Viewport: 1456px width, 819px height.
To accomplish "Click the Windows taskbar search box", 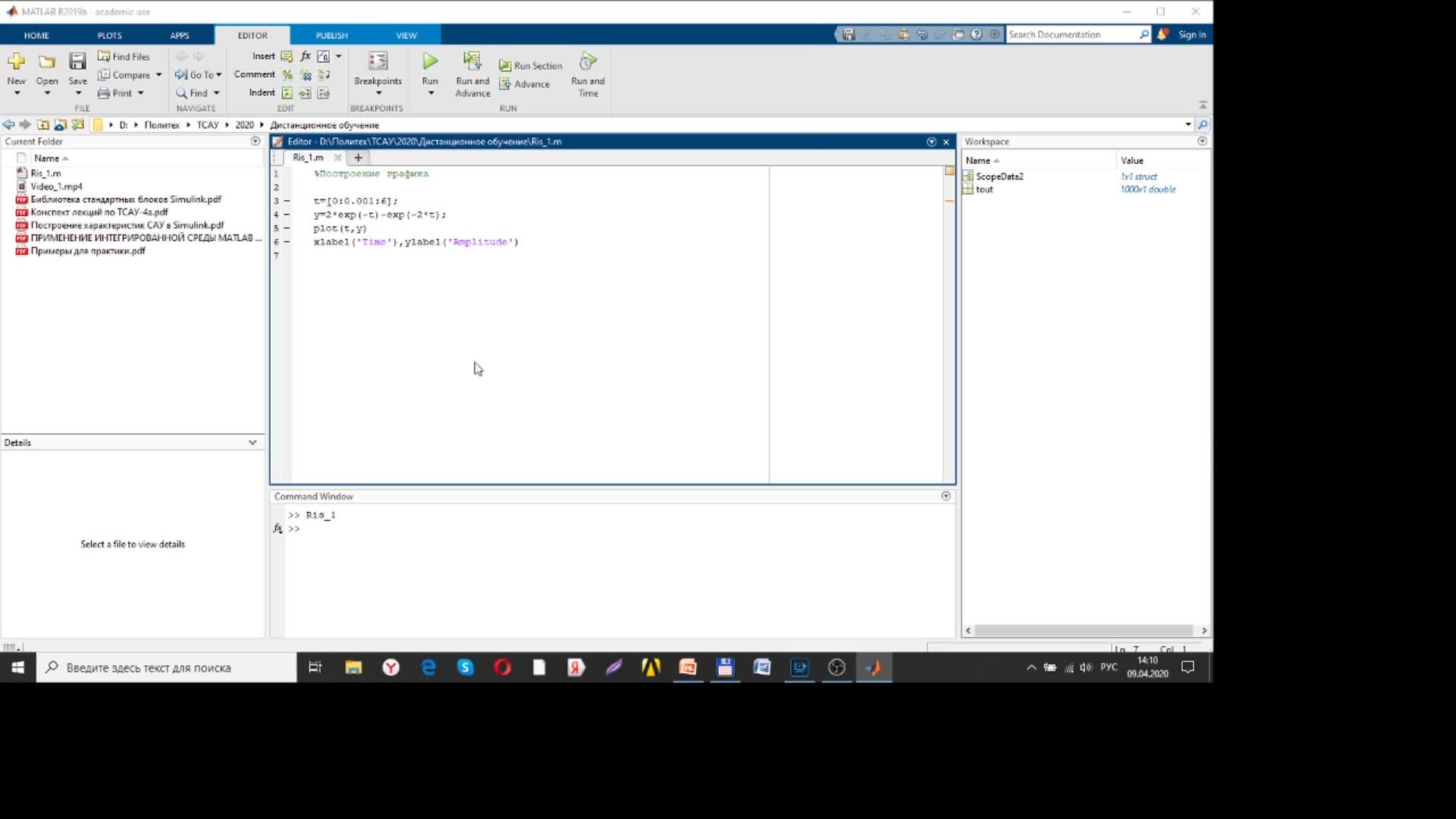I will point(167,667).
